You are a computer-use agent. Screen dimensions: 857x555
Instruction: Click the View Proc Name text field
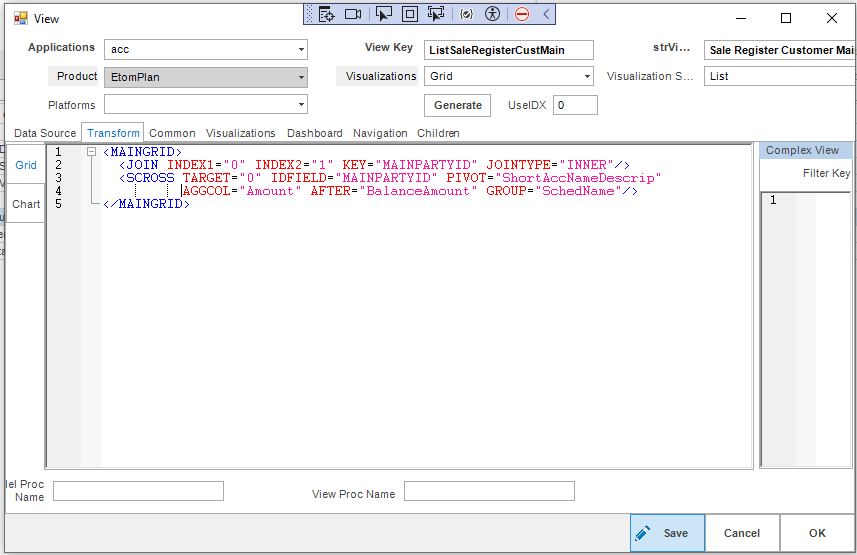pos(489,491)
